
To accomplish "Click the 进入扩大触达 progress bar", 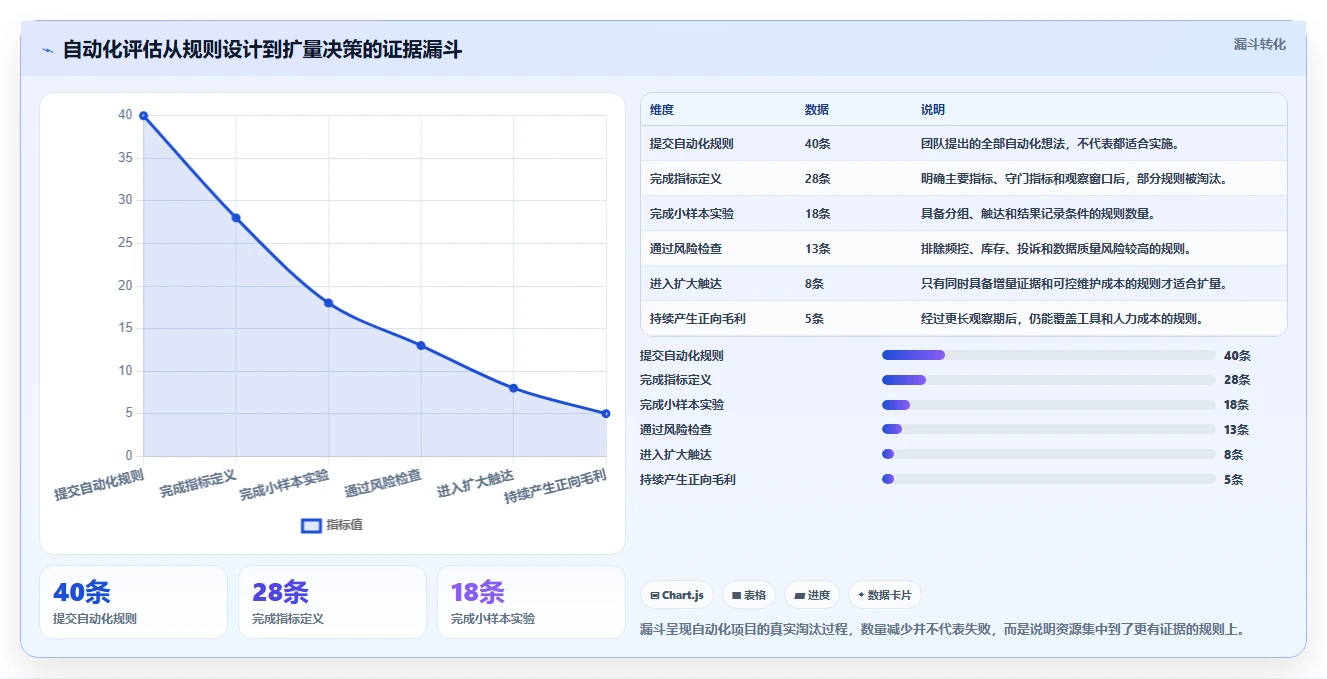I will tap(1049, 454).
